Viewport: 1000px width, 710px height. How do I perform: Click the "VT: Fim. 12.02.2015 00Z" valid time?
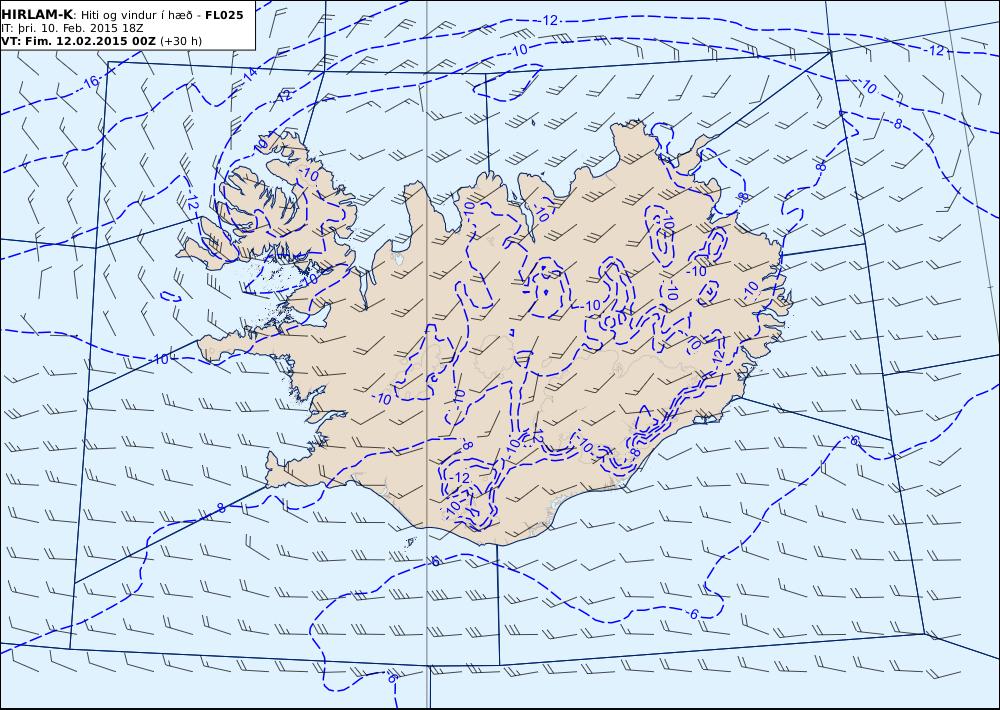78,41
